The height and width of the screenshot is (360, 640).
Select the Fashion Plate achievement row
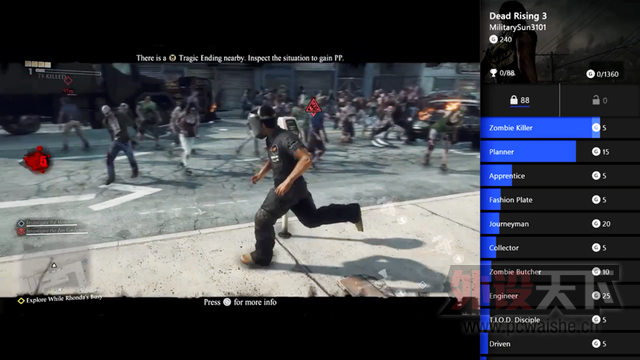point(560,200)
